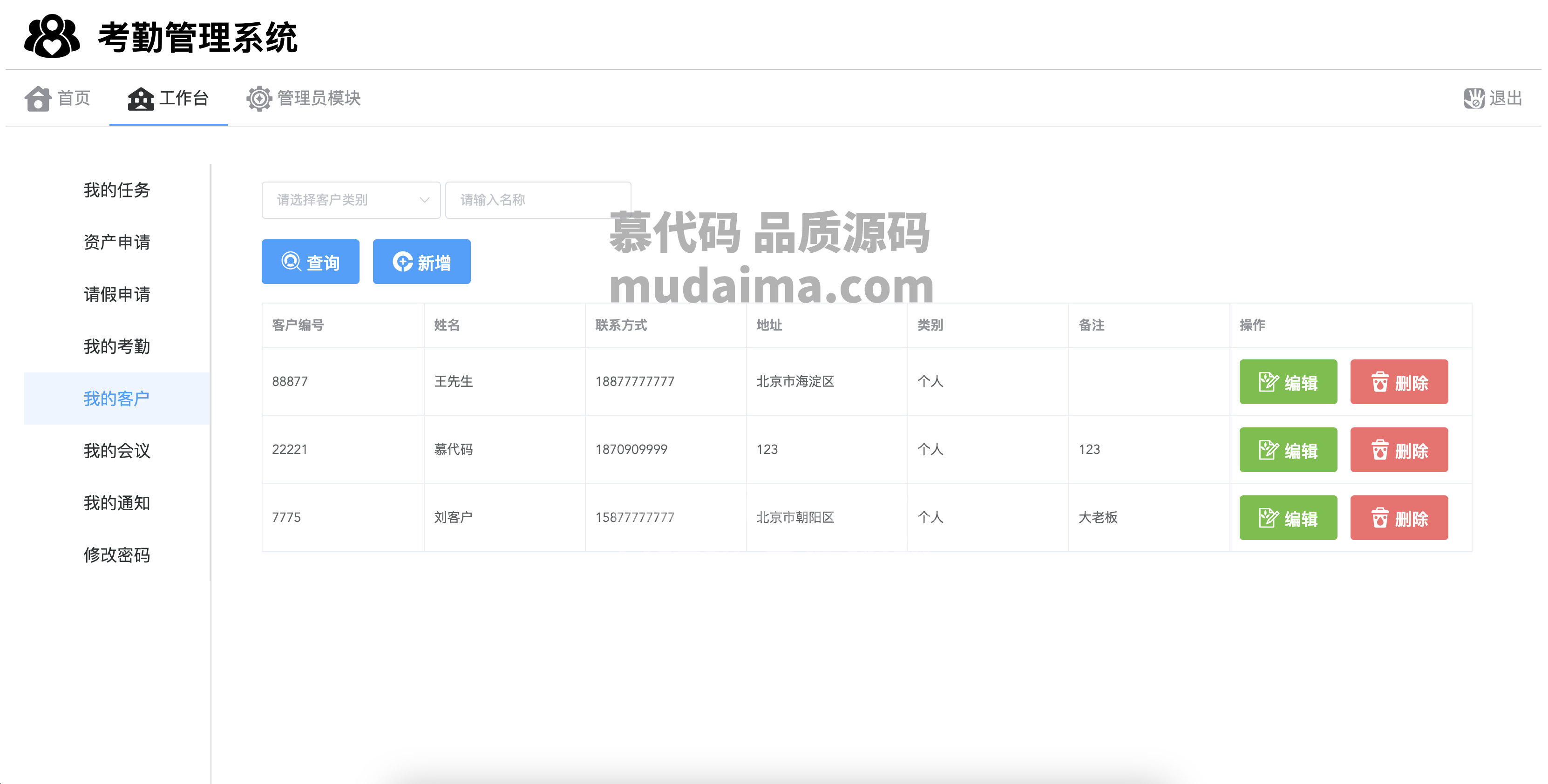Viewport: 1548px width, 784px height.
Task: Edit customer 慕代码 via 编辑 label
Action: [x=1301, y=451]
